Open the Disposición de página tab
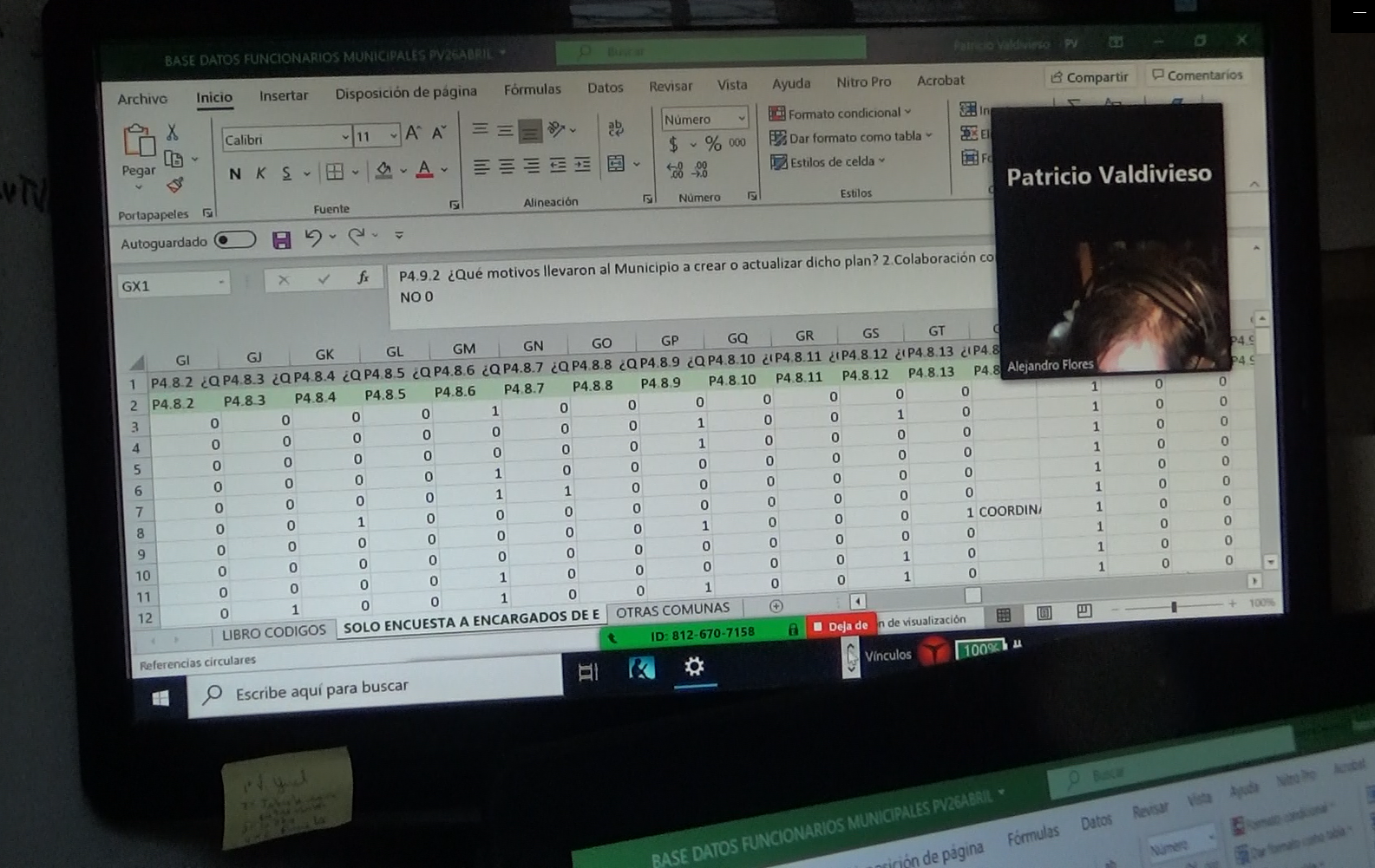This screenshot has height=868, width=1375. click(406, 92)
